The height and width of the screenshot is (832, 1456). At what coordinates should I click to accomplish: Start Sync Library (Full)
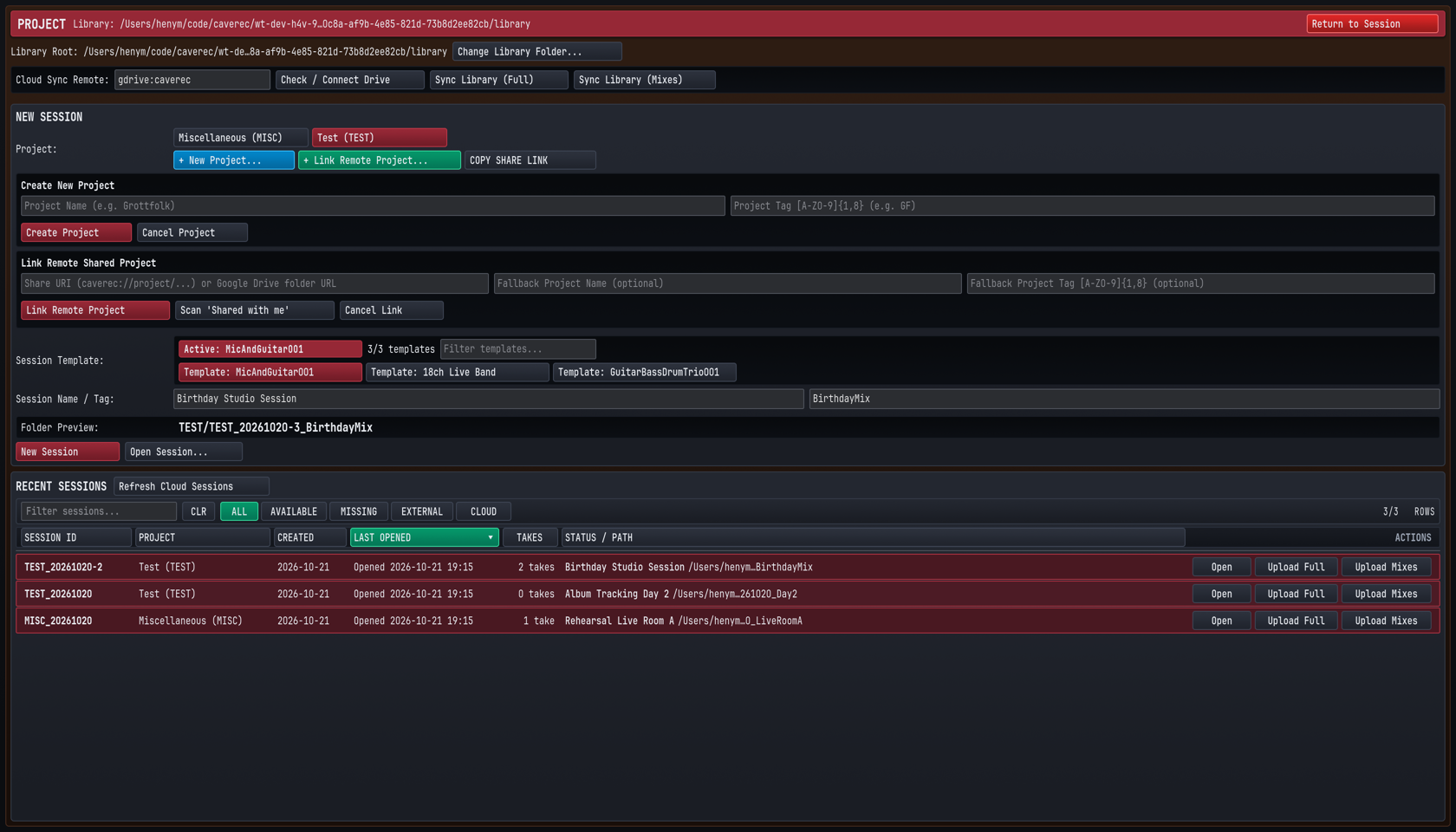click(x=498, y=80)
